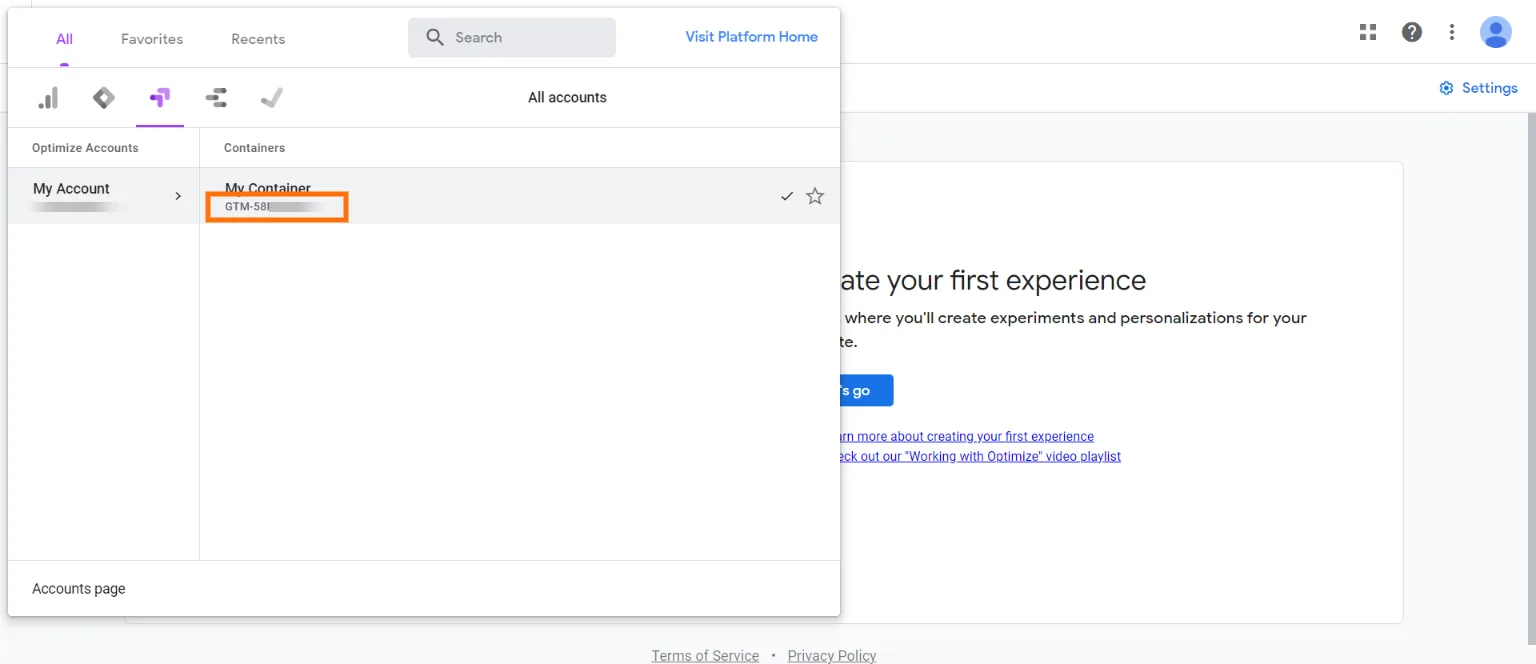The height and width of the screenshot is (664, 1536).
Task: Switch to the Recents tab
Action: [258, 39]
